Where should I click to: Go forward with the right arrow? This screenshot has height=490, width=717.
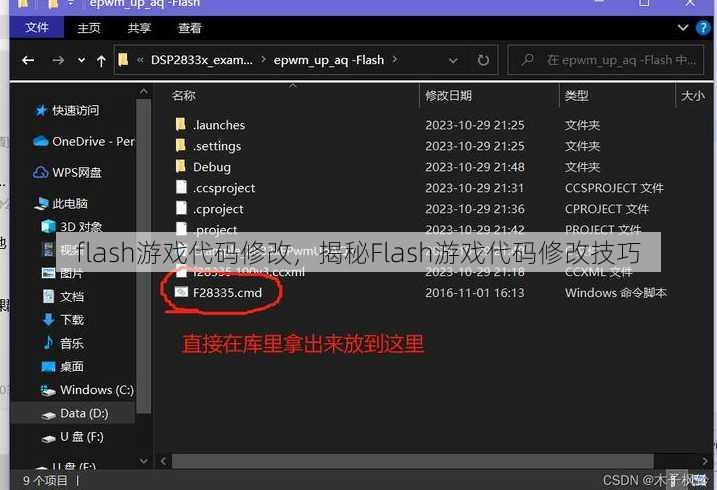58,60
